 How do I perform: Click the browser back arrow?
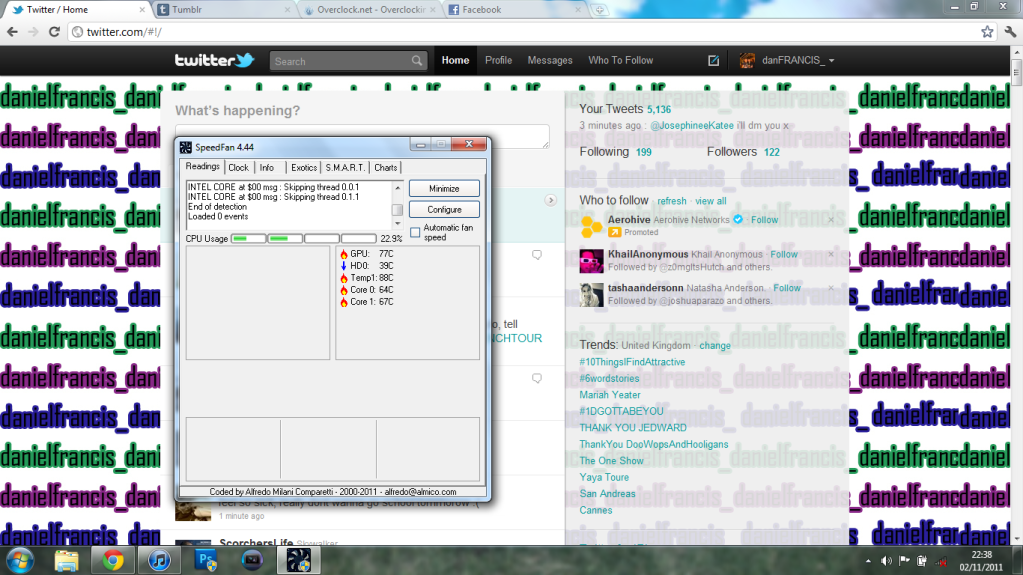click(12, 31)
